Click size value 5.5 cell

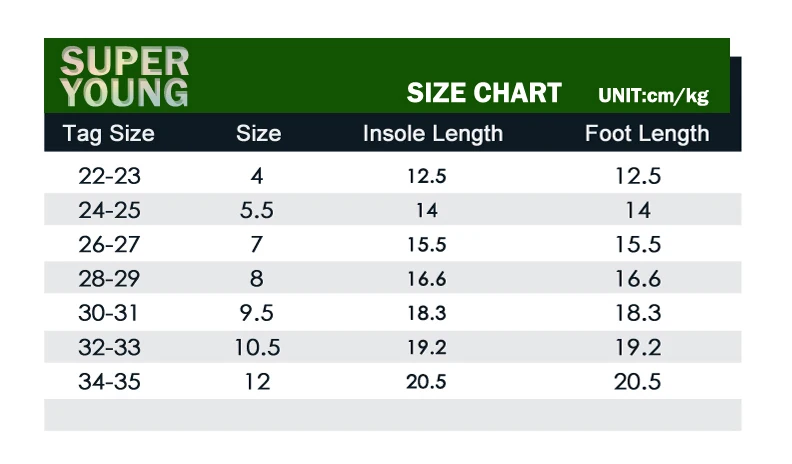tap(257, 211)
